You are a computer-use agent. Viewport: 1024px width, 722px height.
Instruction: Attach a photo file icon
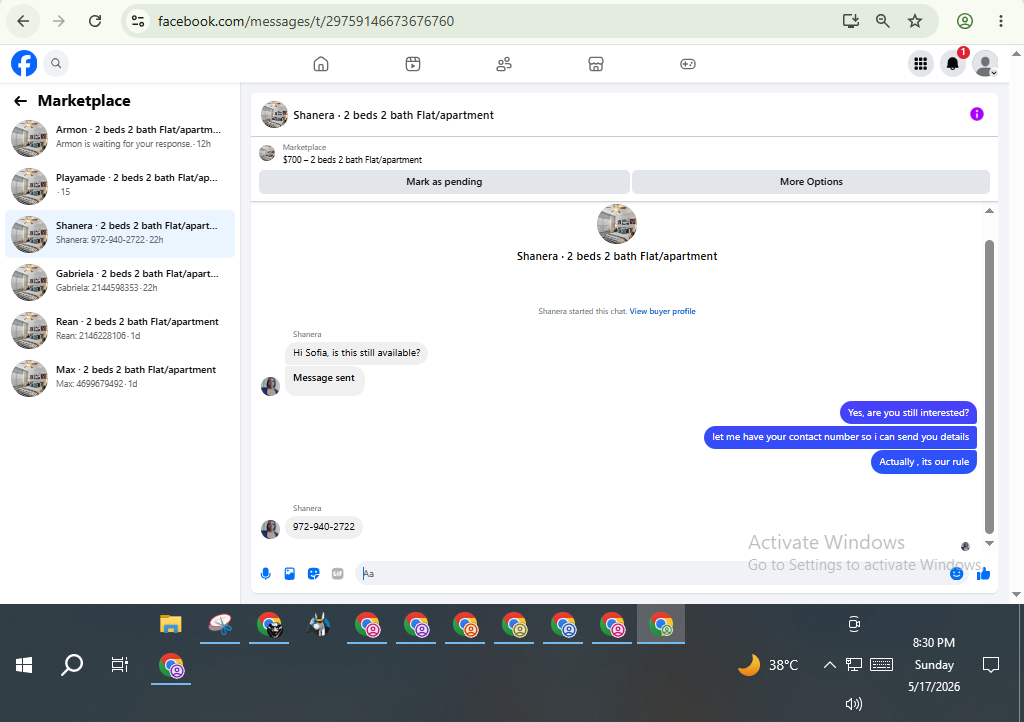point(289,574)
